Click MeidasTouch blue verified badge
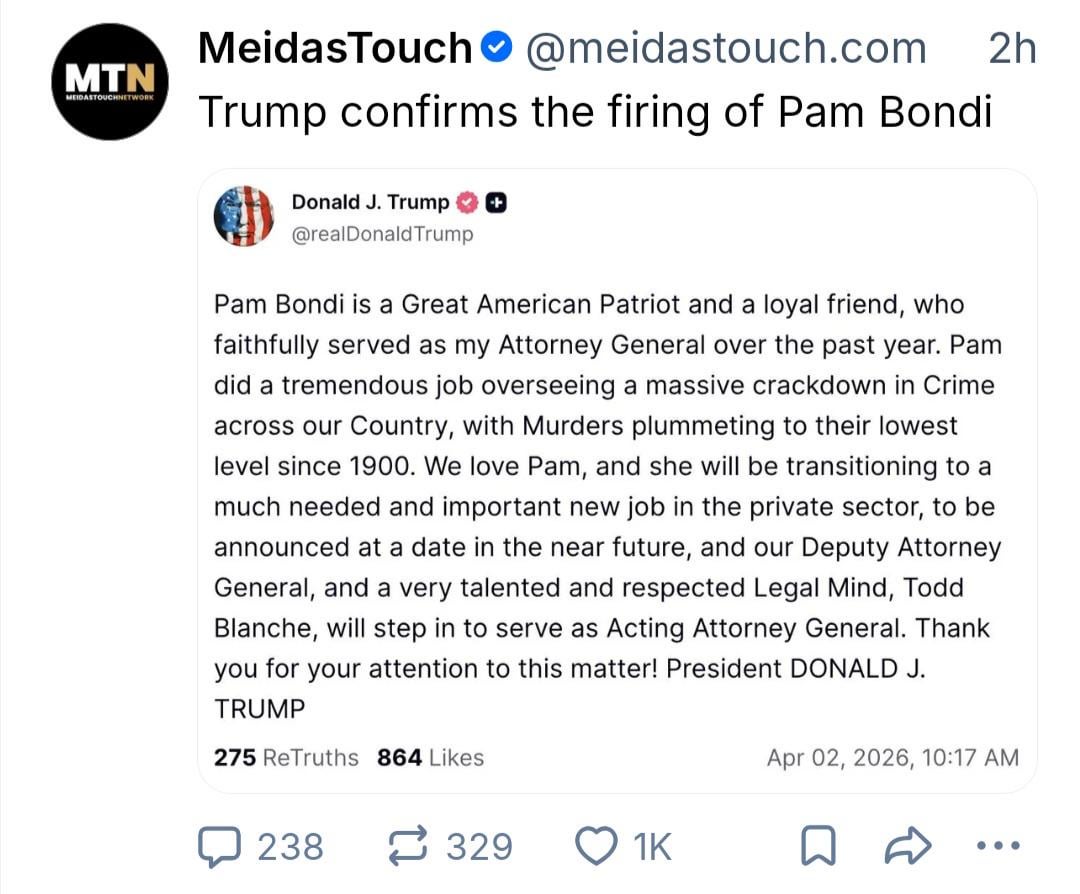Image resolution: width=1080 pixels, height=894 pixels. (497, 47)
